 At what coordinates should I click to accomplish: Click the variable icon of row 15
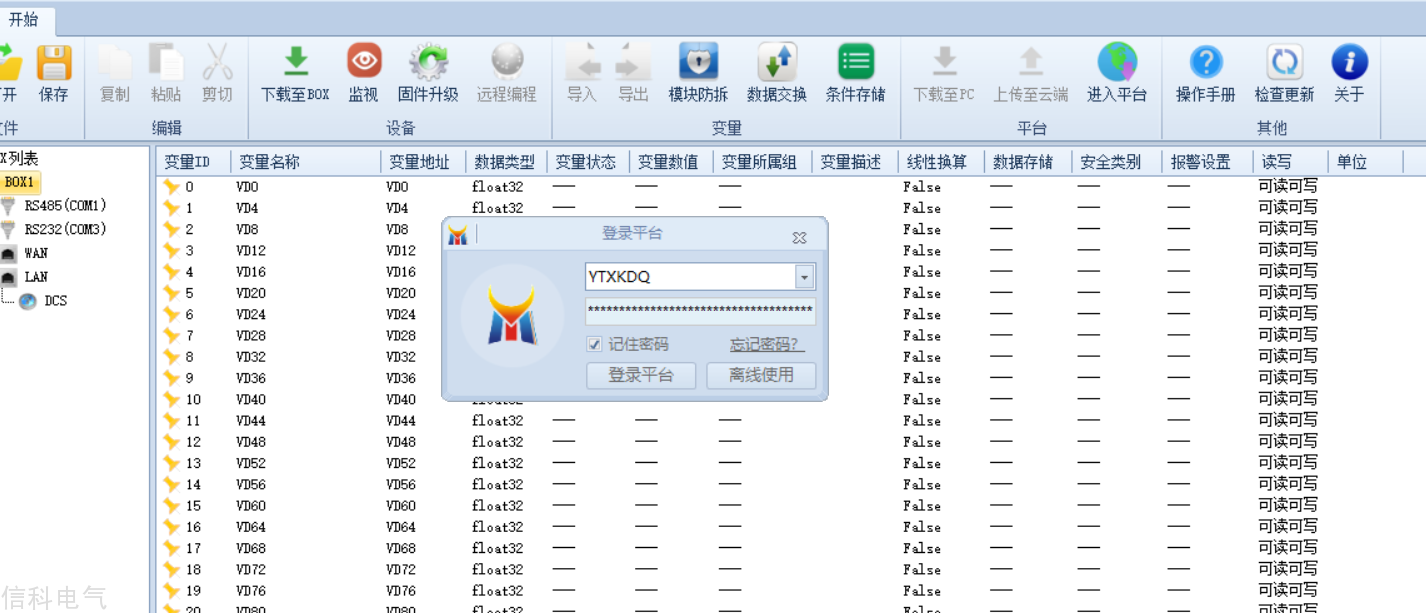[x=171, y=506]
